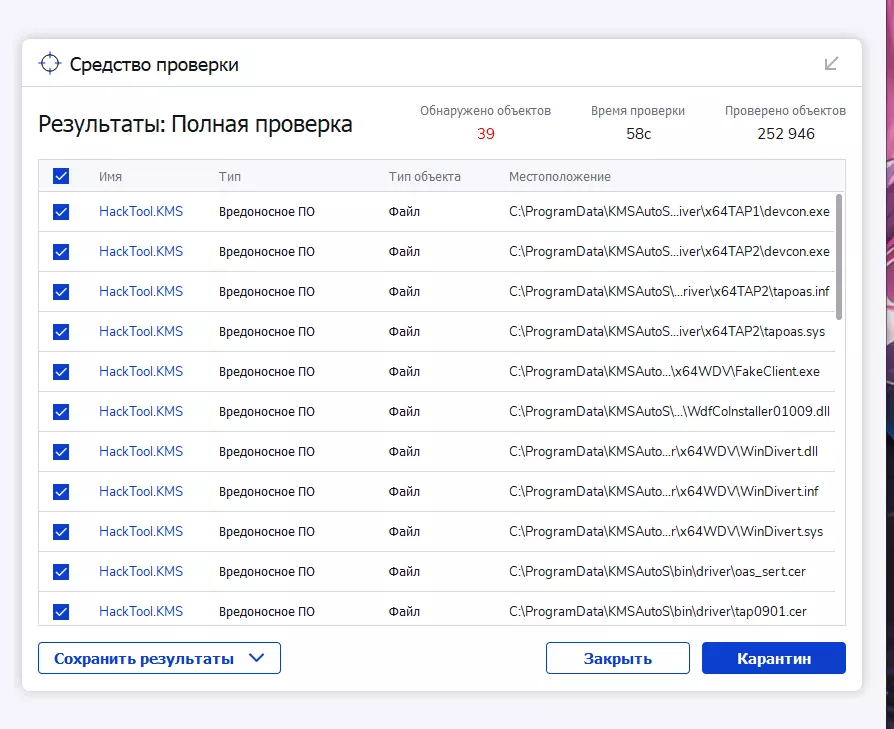Click the crosshair scan tool icon
Viewport: 894px width, 729px height.
point(50,63)
